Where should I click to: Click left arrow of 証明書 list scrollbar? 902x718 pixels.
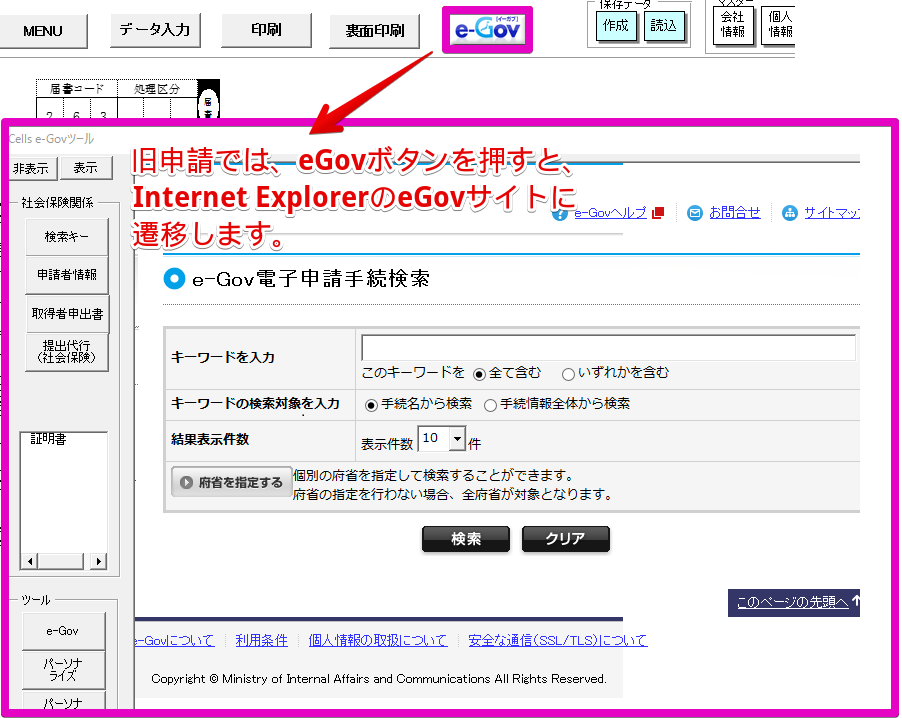[x=30, y=561]
